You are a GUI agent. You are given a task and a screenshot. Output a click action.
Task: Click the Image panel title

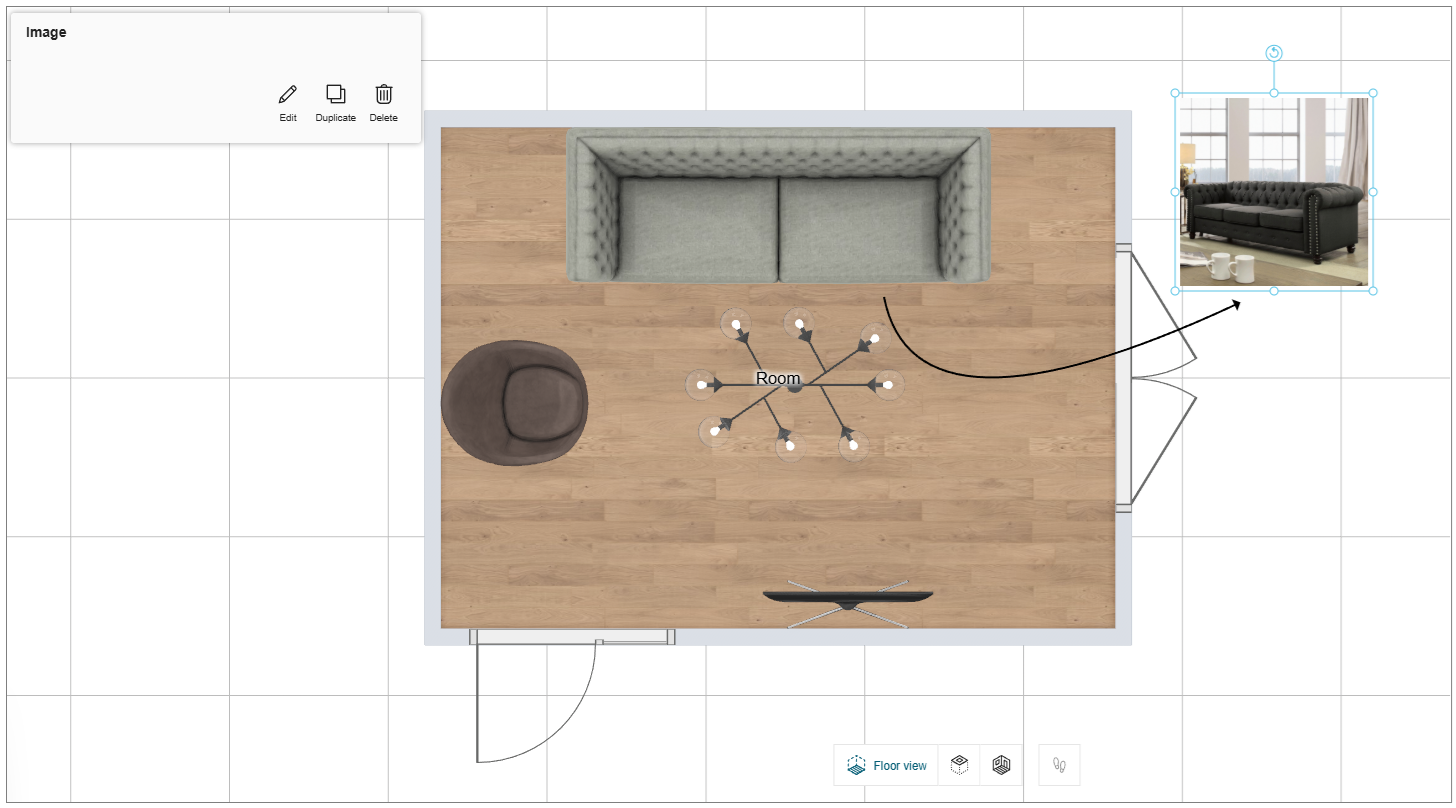[46, 32]
